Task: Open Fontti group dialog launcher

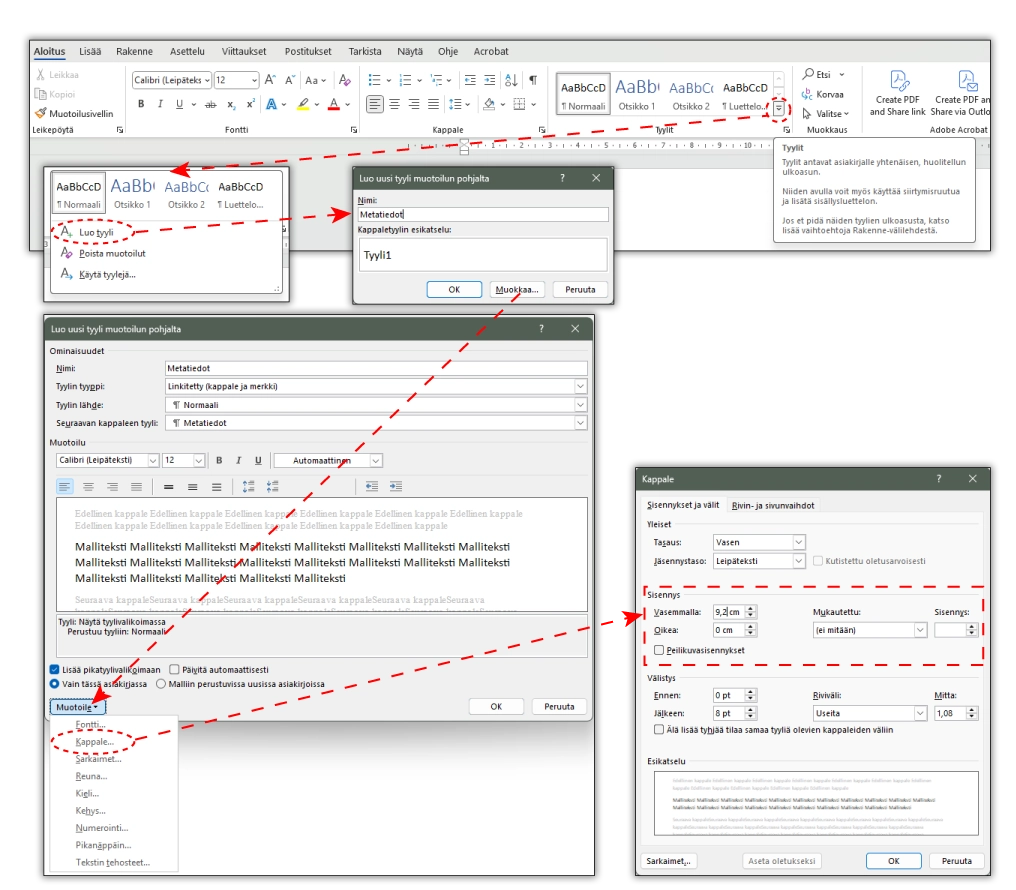Action: pyautogui.click(x=354, y=130)
